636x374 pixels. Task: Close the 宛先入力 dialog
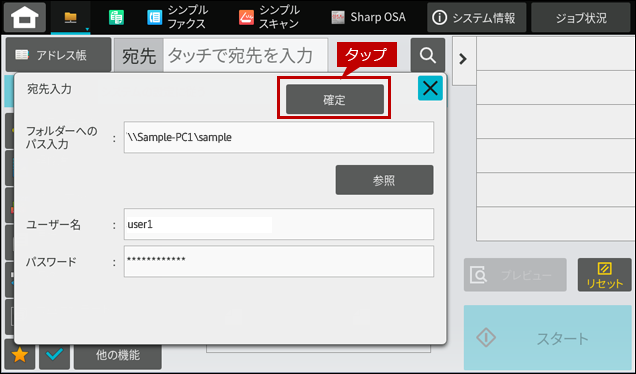coord(430,88)
